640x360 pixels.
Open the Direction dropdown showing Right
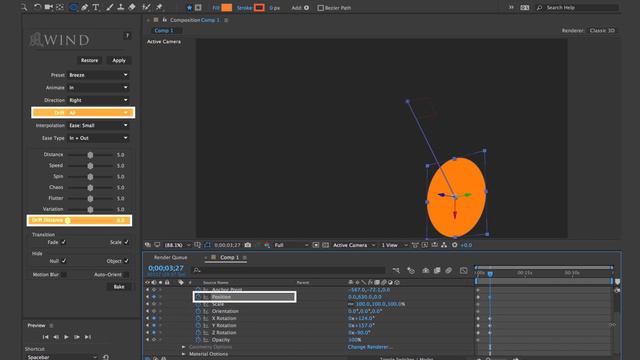coord(98,100)
